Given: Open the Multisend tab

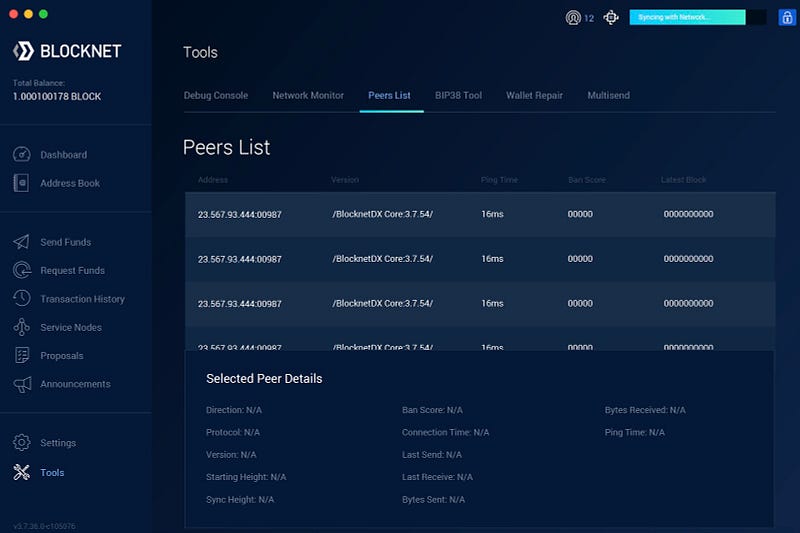Looking at the screenshot, I should [609, 95].
